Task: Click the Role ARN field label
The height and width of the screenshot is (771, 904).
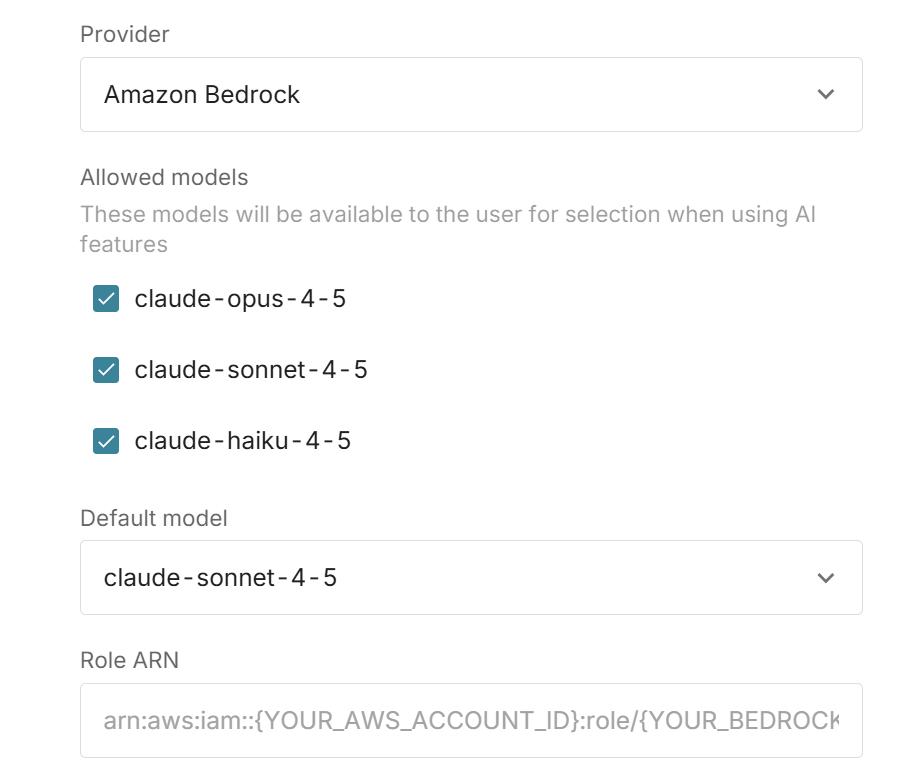Action: point(129,660)
